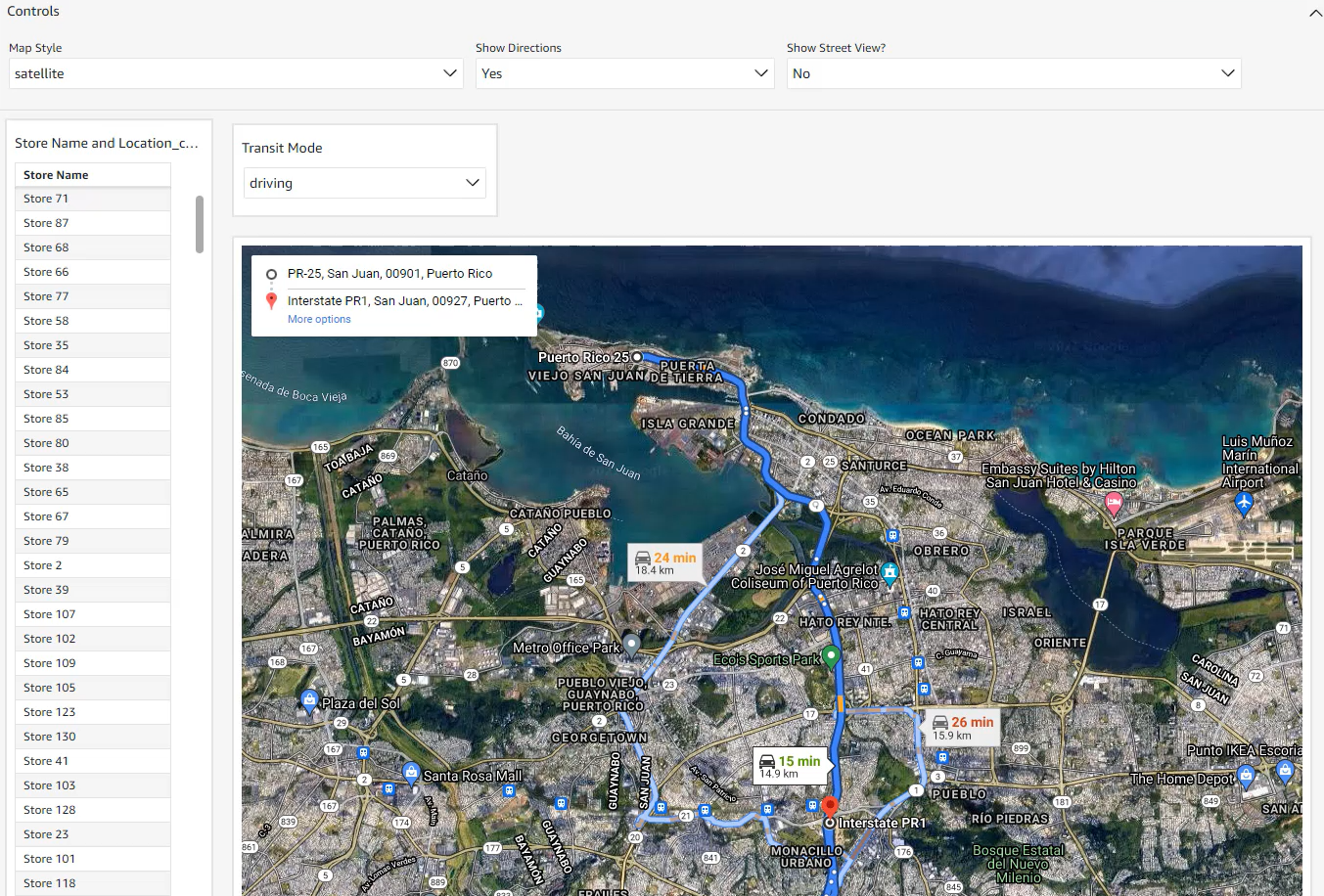Select Store 130 in the list
Viewport: 1324px width, 896px height.
93,737
